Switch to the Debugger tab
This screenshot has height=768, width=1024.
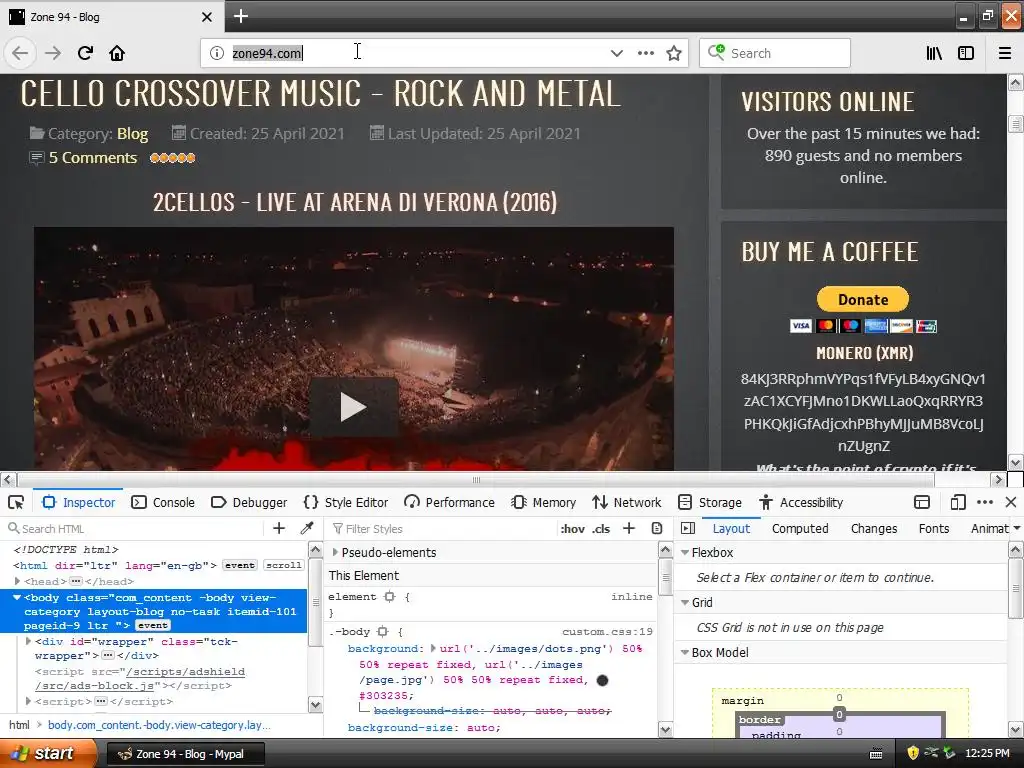pyautogui.click(x=249, y=502)
